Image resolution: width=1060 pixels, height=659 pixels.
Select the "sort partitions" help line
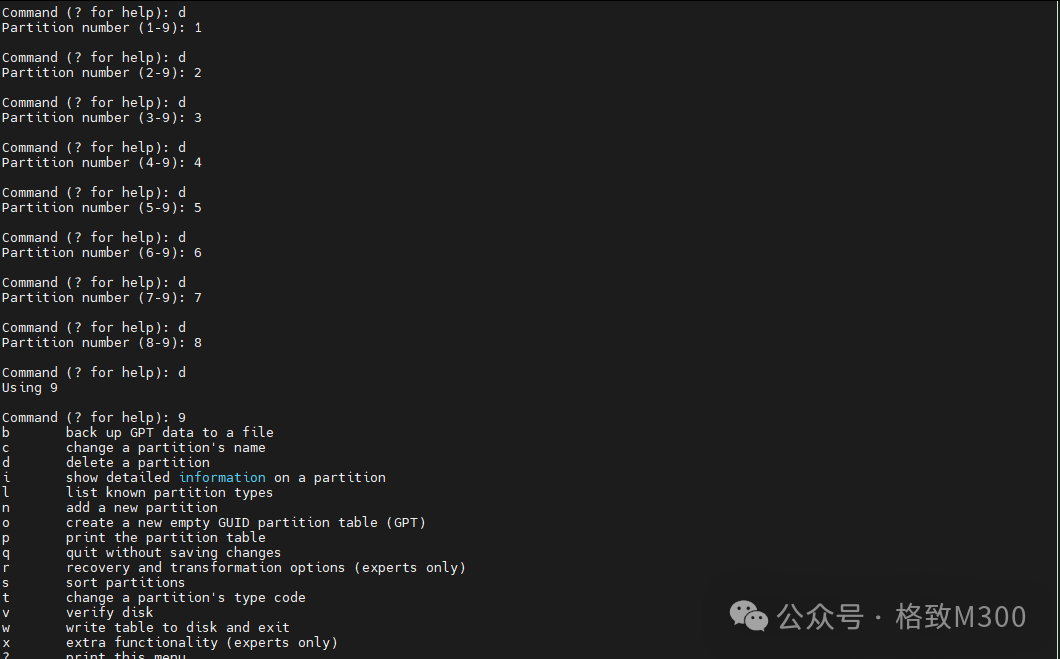click(x=125, y=582)
